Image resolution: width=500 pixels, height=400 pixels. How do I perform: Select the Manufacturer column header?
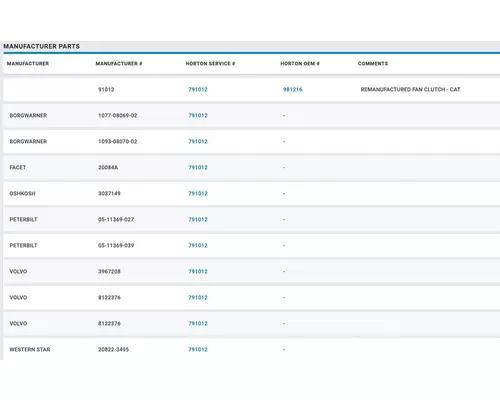point(28,63)
